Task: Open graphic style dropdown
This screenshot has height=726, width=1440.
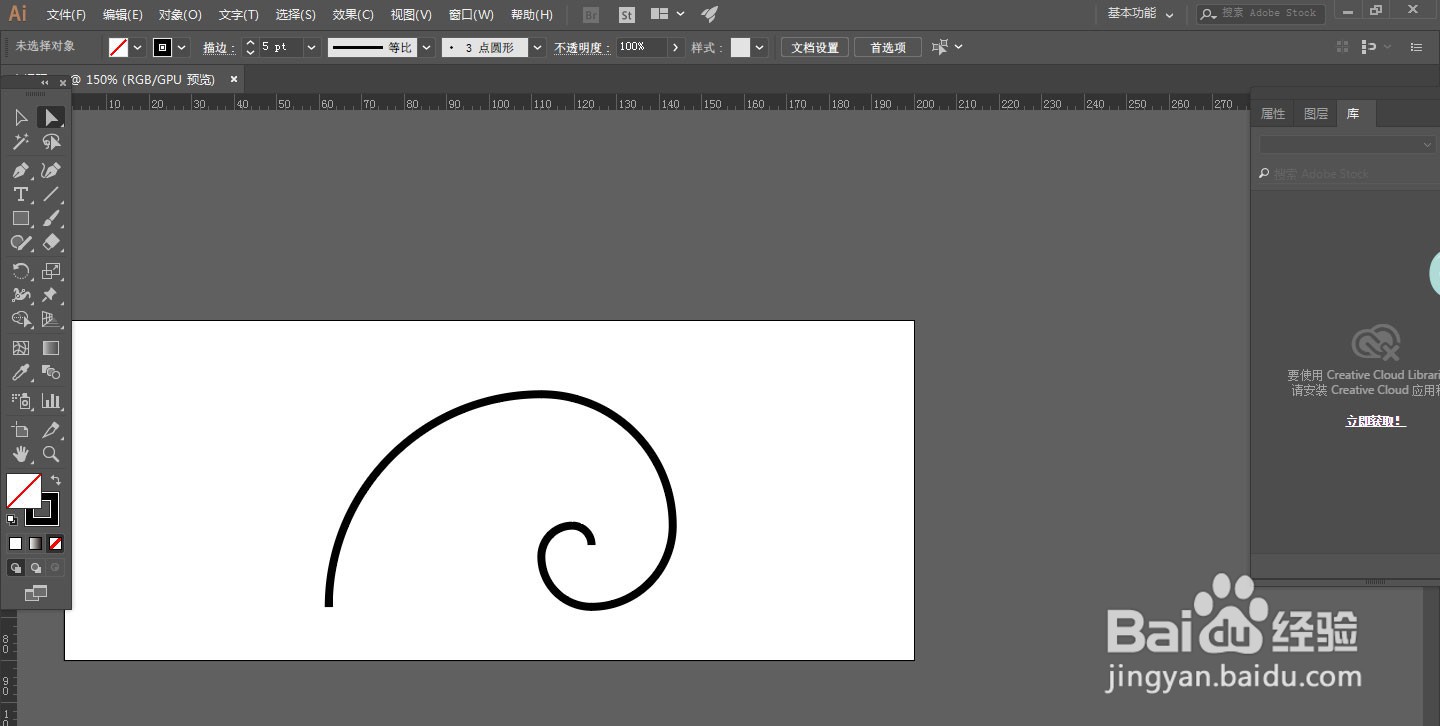Action: coord(760,47)
